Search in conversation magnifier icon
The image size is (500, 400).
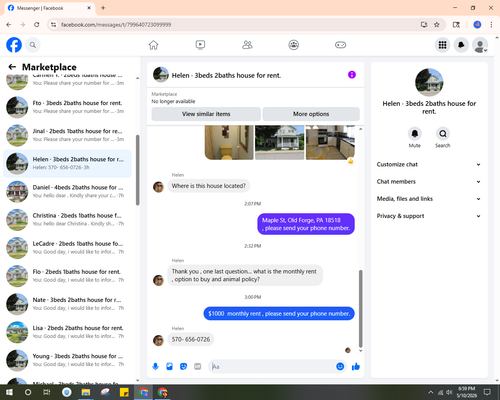click(443, 134)
